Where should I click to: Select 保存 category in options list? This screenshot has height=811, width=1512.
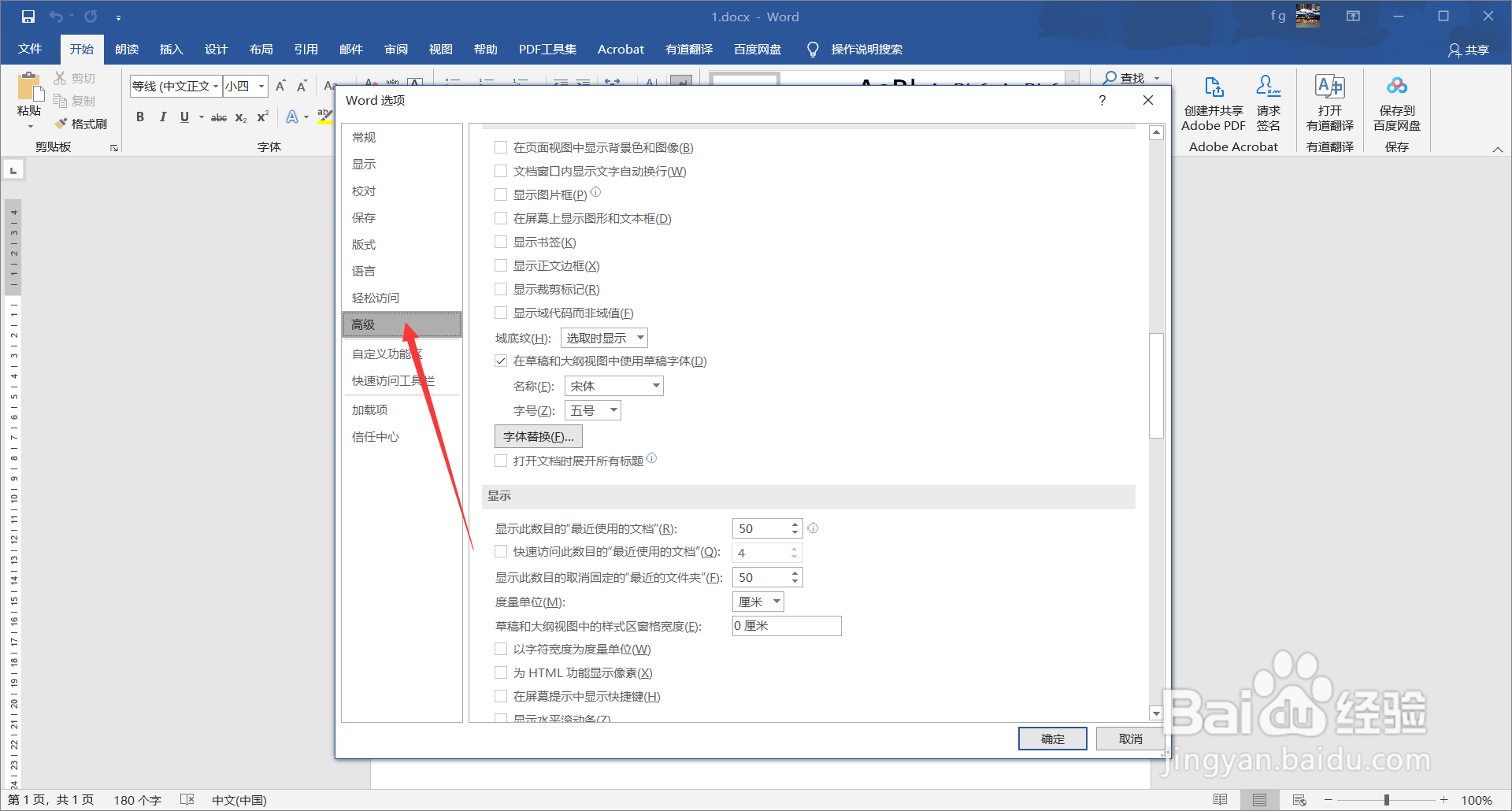click(x=402, y=217)
